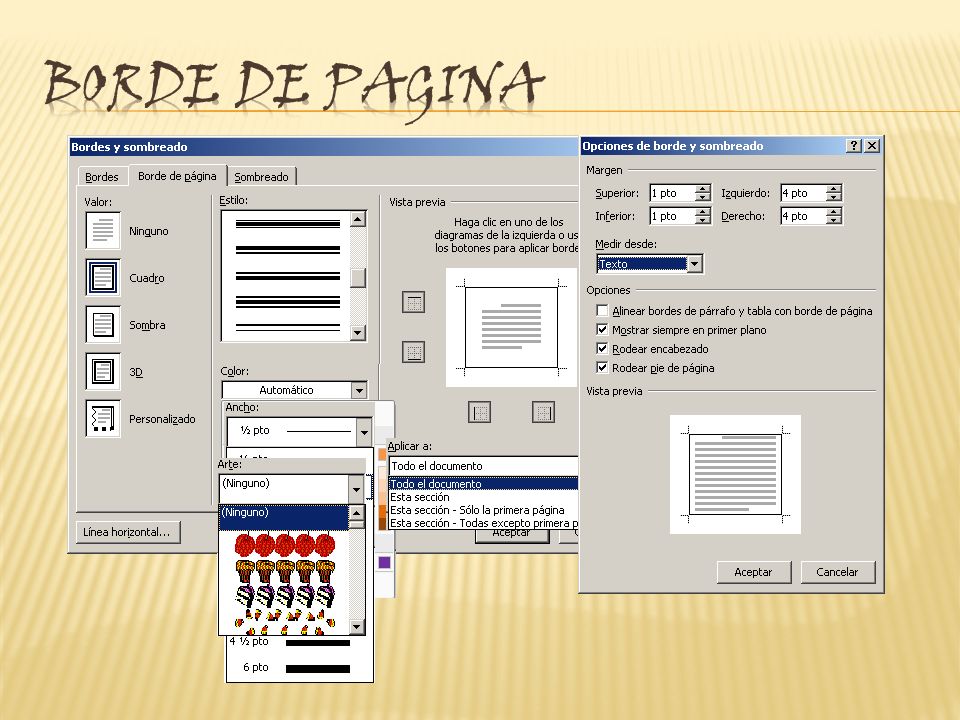This screenshot has height=720, width=960.
Task: Pick the cupcake art border pattern
Action: pyautogui.click(x=285, y=571)
